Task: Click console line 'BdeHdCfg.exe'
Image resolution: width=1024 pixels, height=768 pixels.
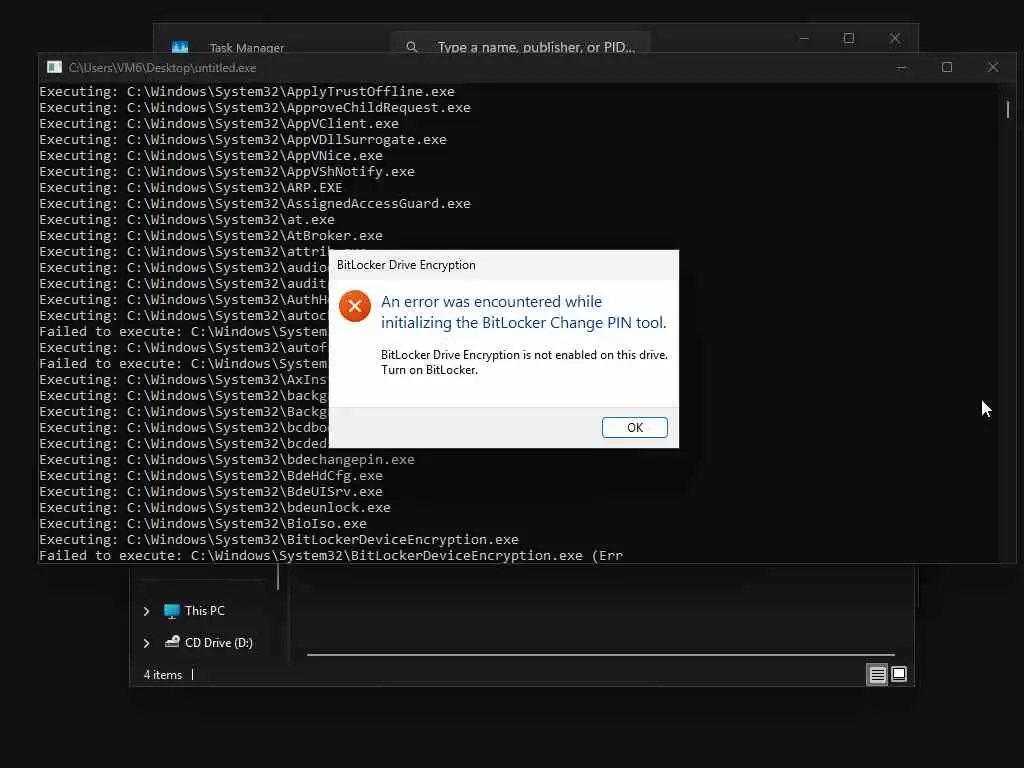Action: (x=211, y=475)
